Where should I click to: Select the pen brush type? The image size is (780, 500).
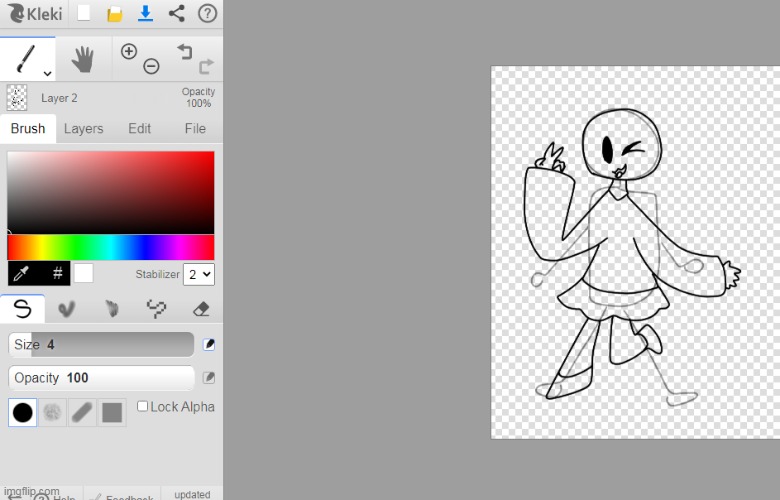(22, 309)
